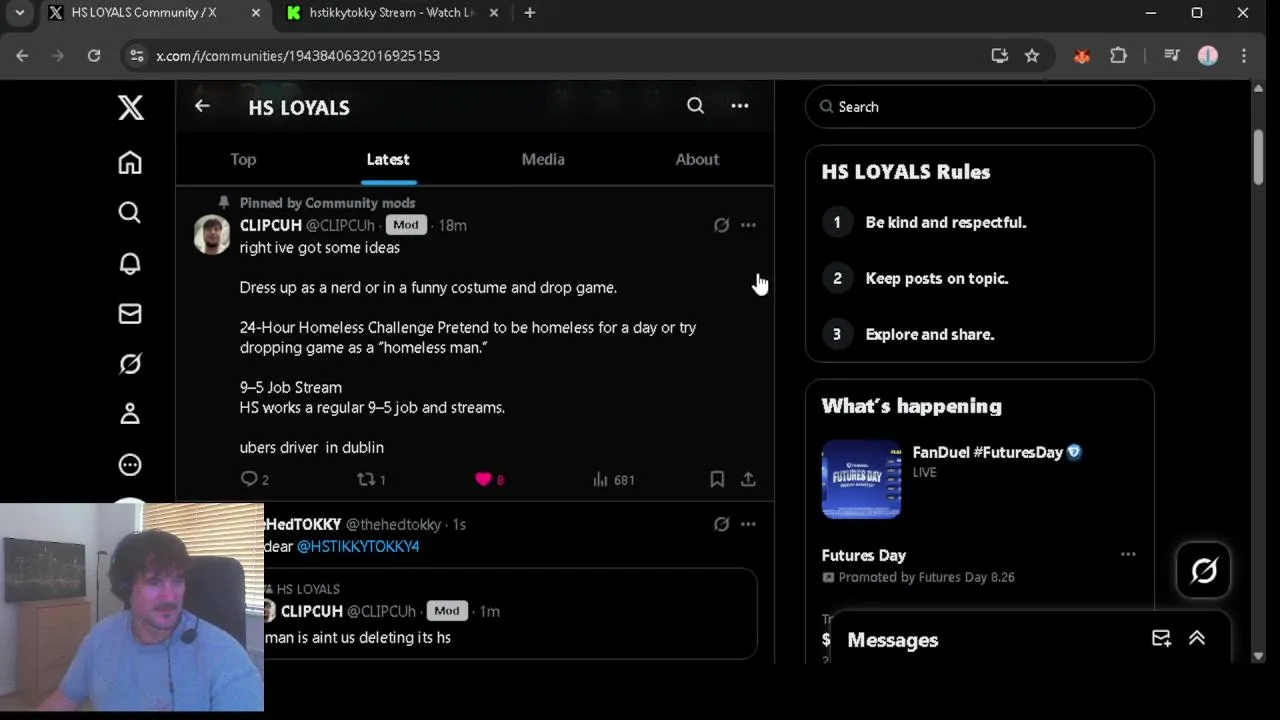Unlike the pinned post with 8 likes
1280x720 pixels.
click(x=489, y=479)
